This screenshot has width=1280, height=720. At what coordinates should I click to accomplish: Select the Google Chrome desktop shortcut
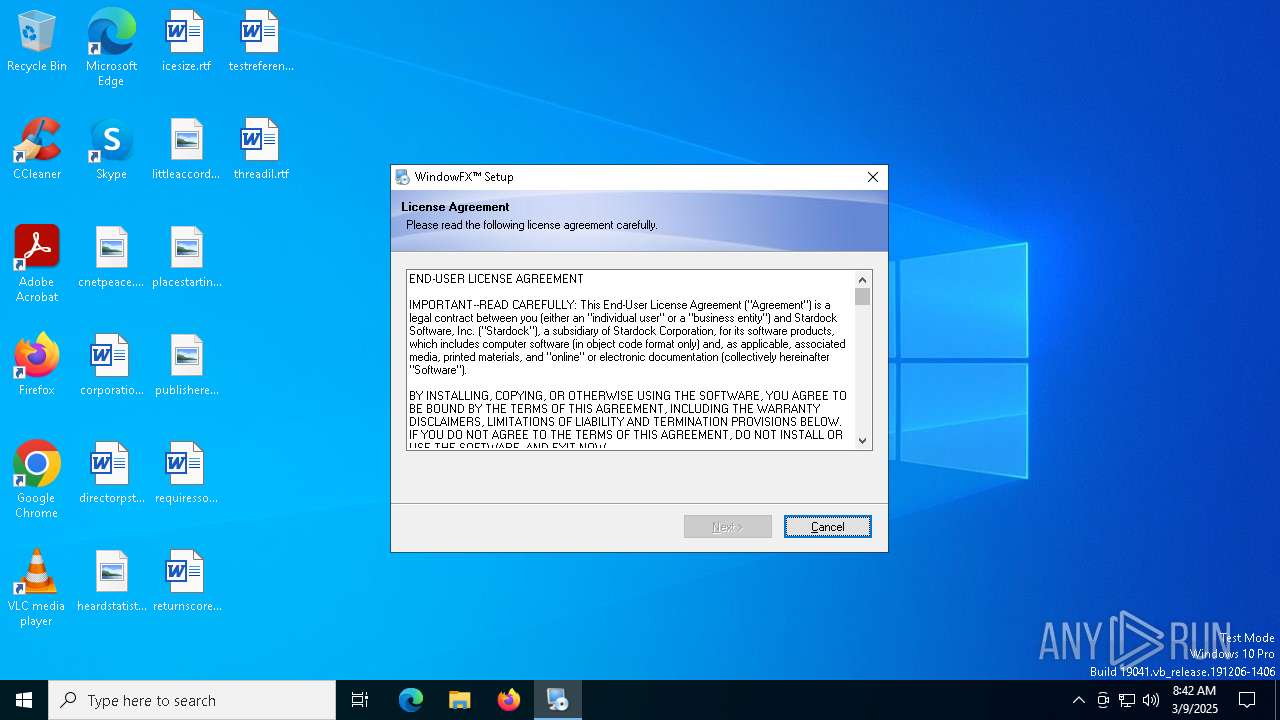point(37,480)
